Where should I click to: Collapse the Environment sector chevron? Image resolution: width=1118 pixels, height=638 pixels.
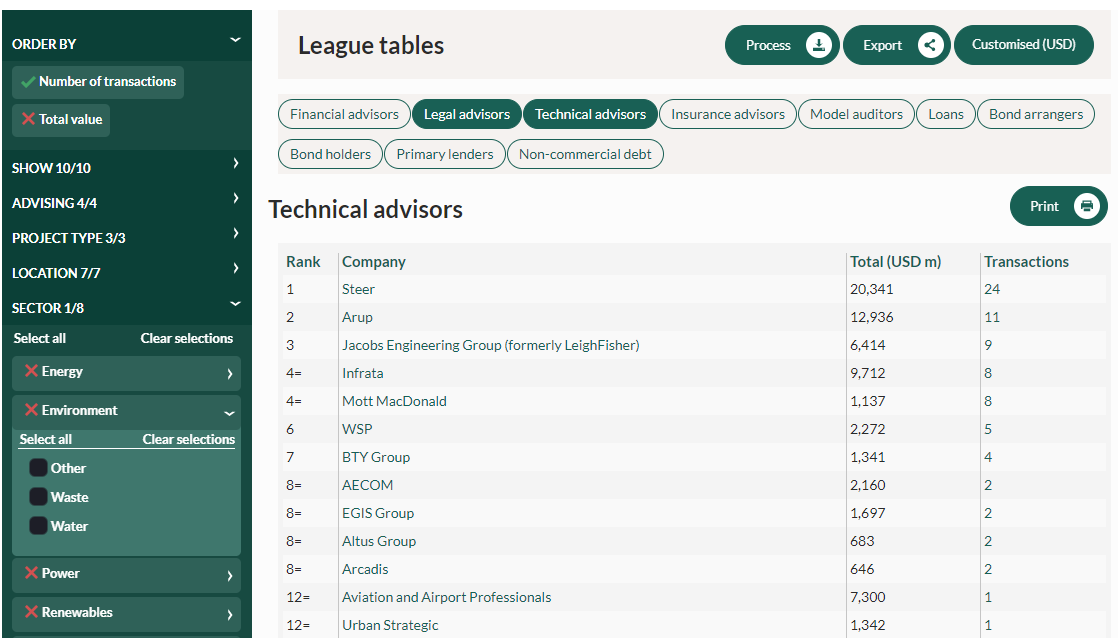coord(230,413)
